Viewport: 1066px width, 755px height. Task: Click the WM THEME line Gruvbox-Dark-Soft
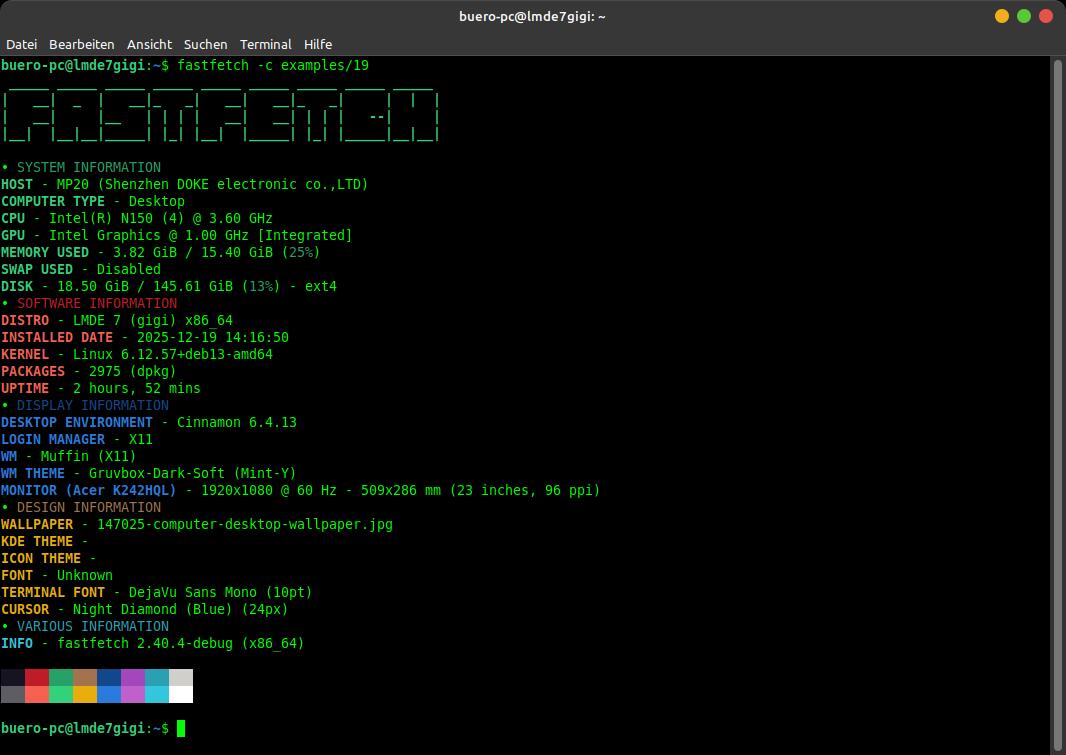[x=149, y=473]
